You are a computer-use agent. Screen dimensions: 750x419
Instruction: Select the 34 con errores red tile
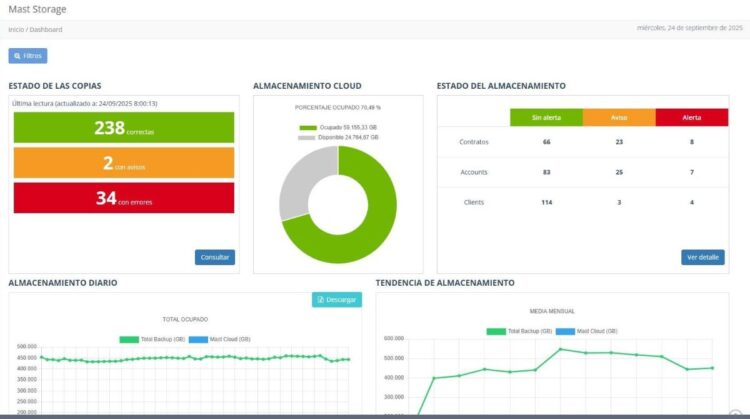(124, 198)
